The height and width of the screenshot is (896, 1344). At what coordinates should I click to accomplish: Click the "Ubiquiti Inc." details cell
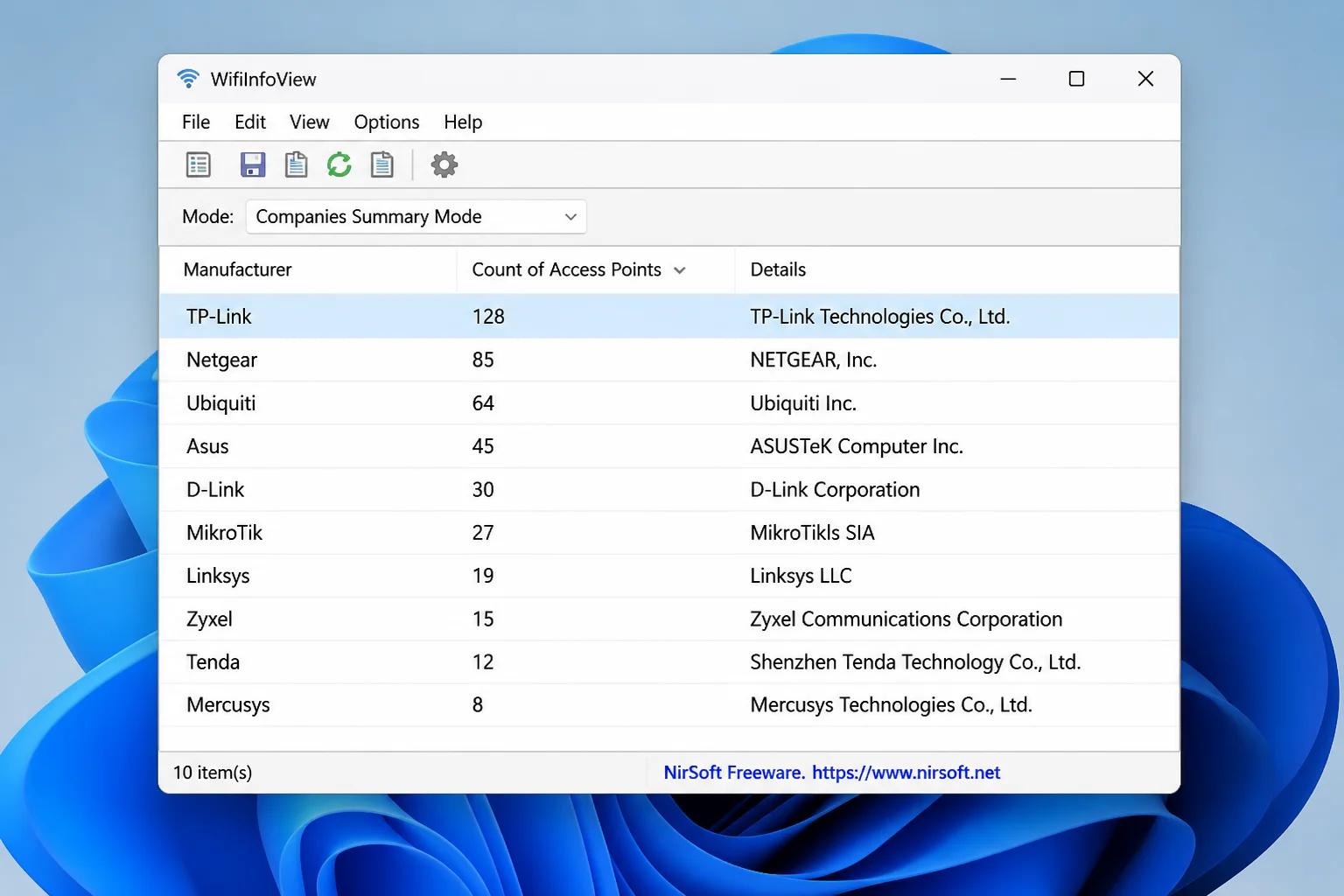pos(803,403)
